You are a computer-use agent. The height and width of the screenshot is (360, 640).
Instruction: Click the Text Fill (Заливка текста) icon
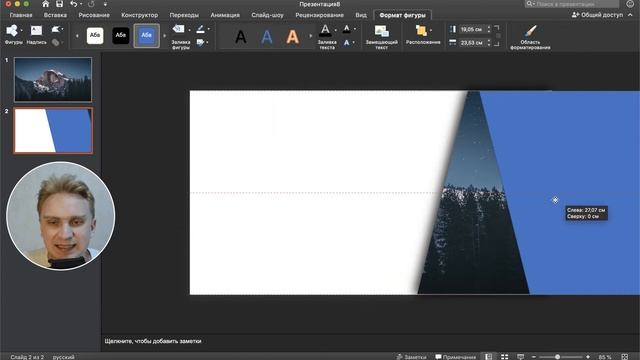(x=325, y=30)
